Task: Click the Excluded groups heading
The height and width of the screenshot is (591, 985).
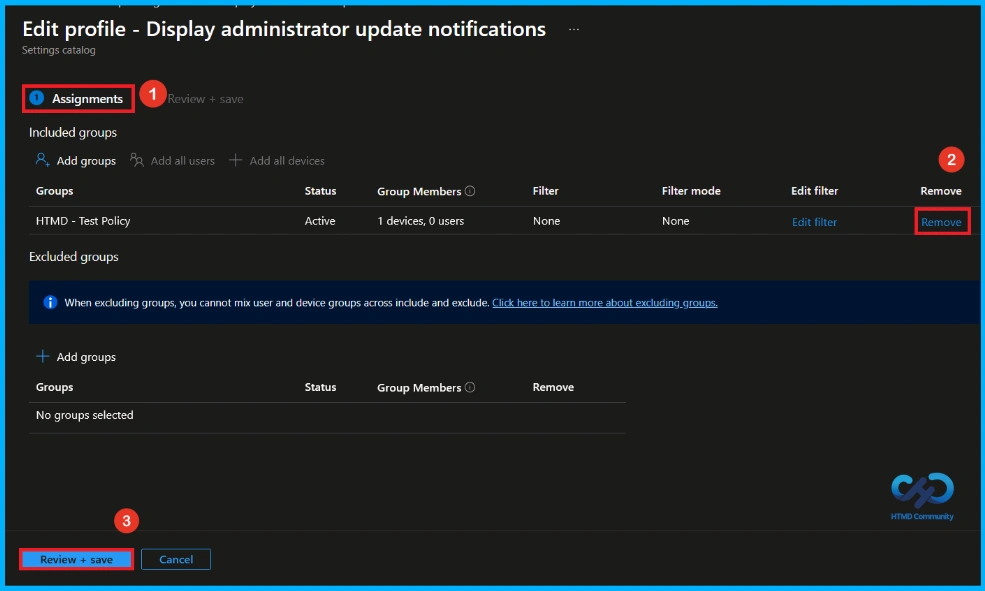Action: (73, 257)
